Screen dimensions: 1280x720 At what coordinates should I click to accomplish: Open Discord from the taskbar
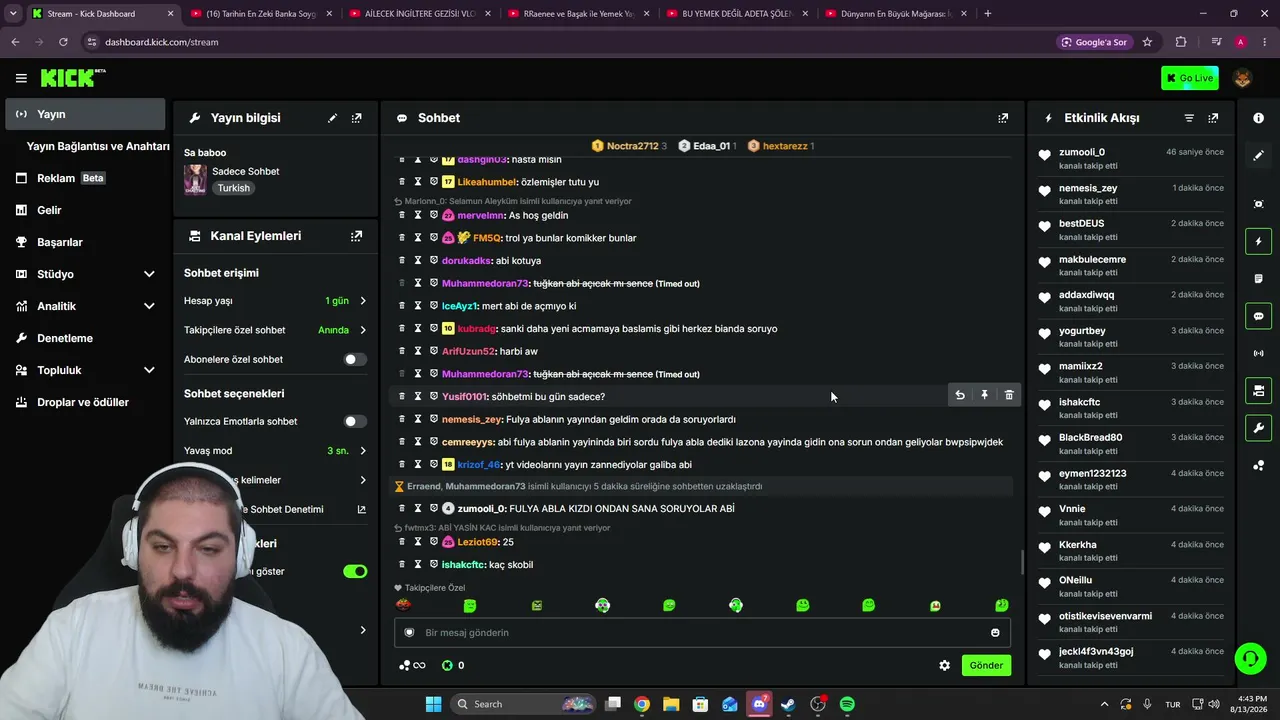(x=759, y=704)
